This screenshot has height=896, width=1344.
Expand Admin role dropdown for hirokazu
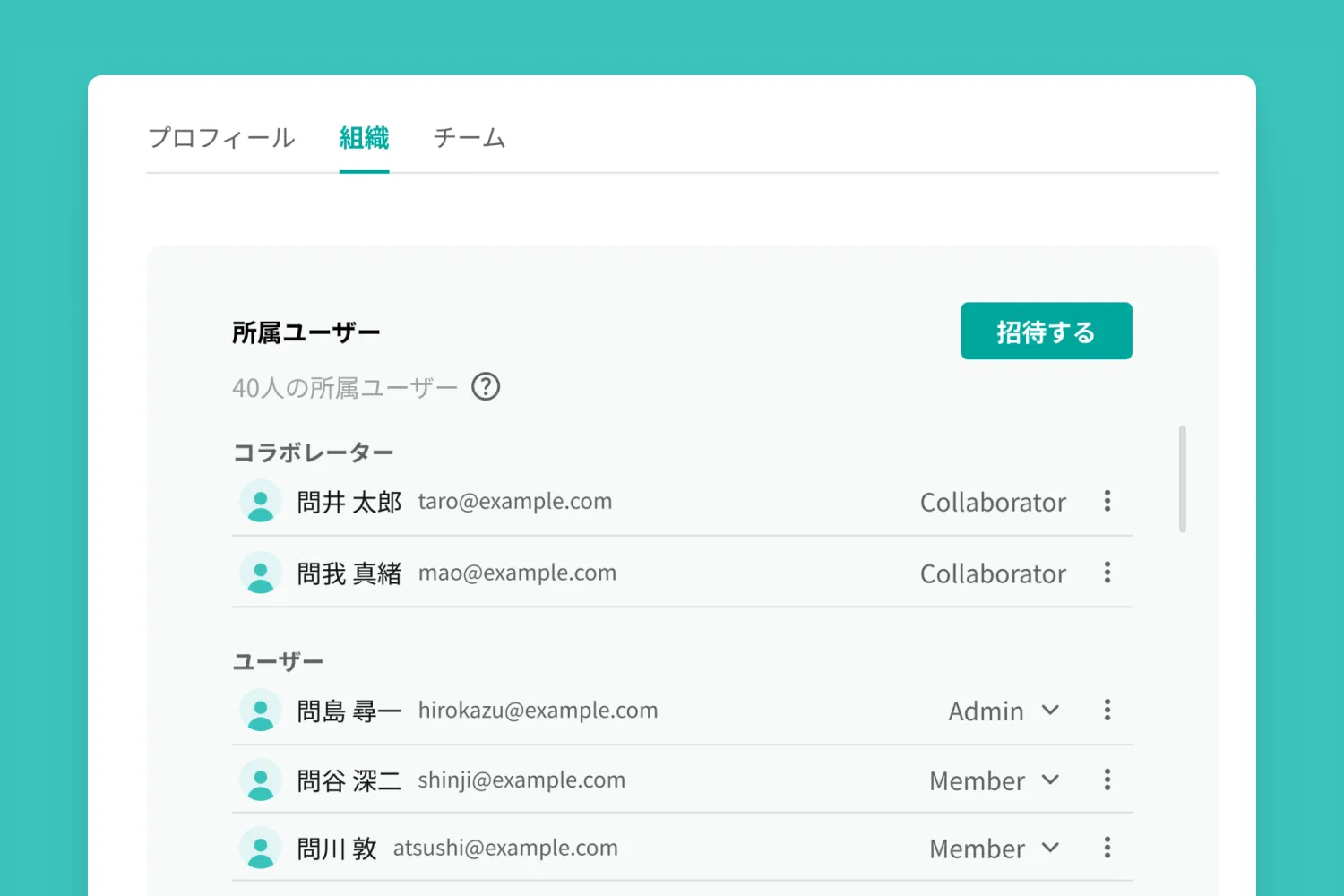click(x=1004, y=711)
